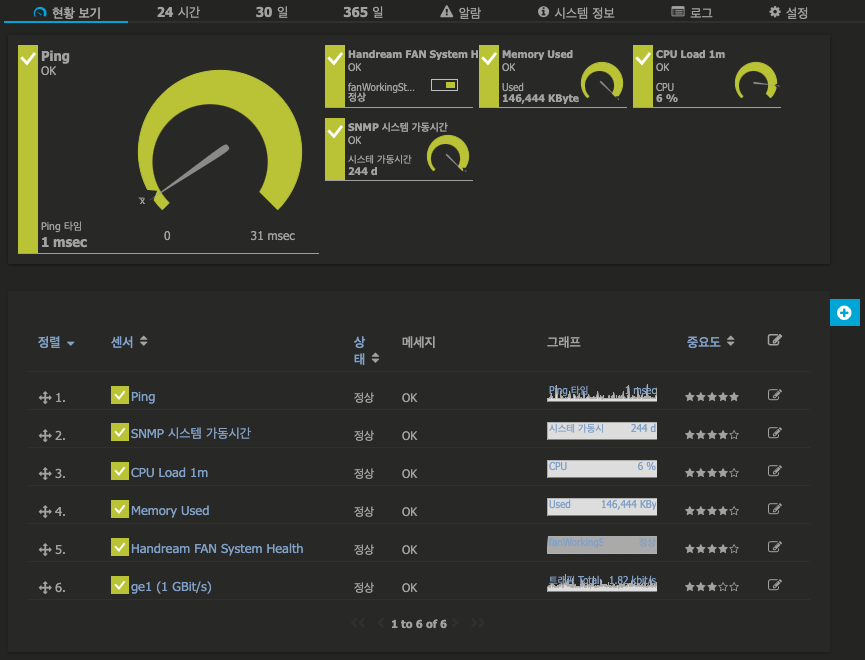Open the 현황 보기 overview tab
865x660 pixels.
[67, 12]
